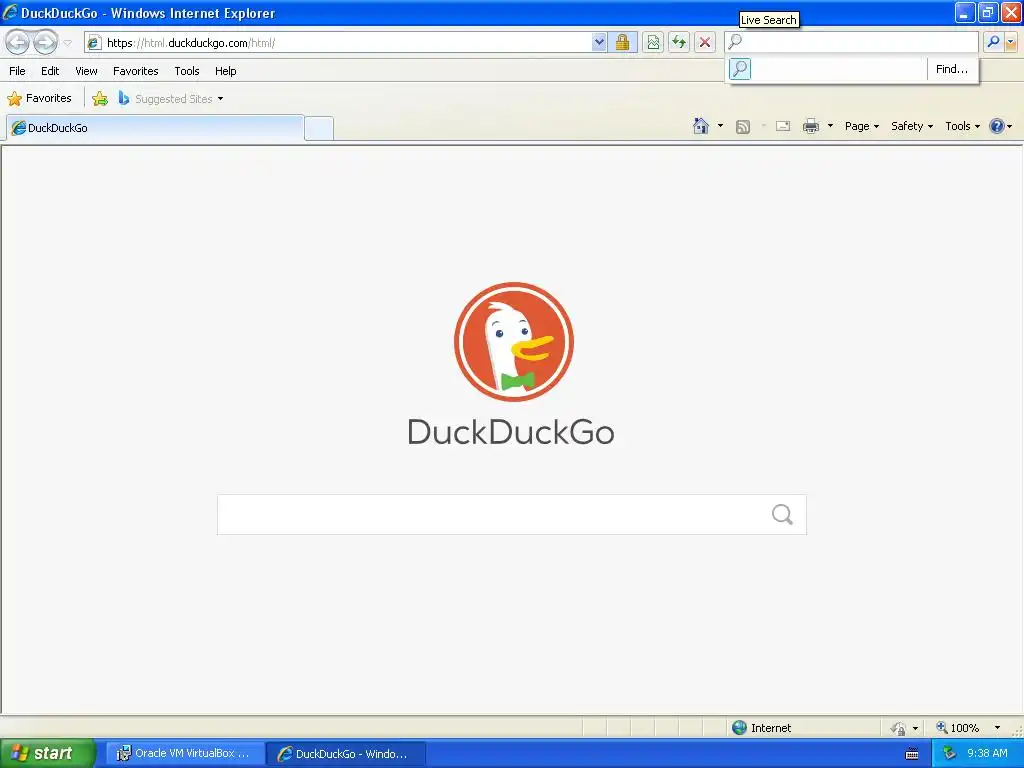The height and width of the screenshot is (768, 1024).
Task: Open the Tools menu in the menu bar
Action: coord(187,71)
